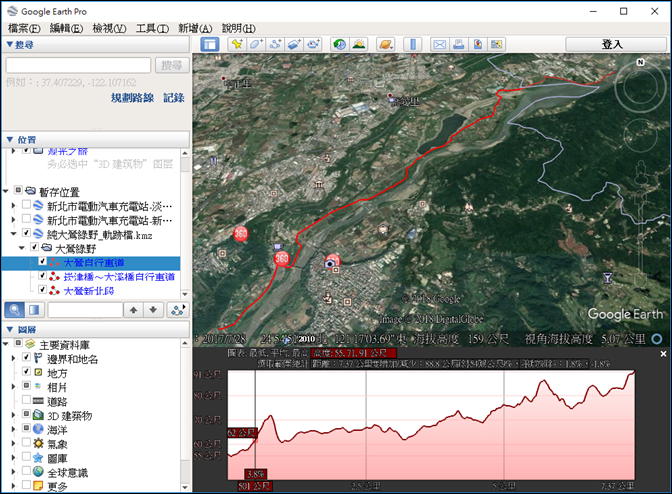This screenshot has width=672, height=494.
Task: Click the cocktail glass icon on map
Action: pyautogui.click(x=607, y=278)
